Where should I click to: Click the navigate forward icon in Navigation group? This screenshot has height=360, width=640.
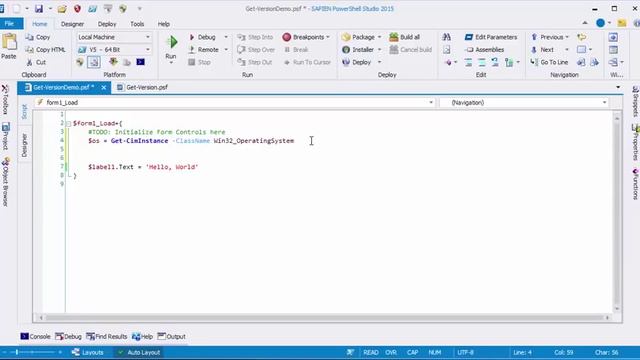[x=595, y=62]
